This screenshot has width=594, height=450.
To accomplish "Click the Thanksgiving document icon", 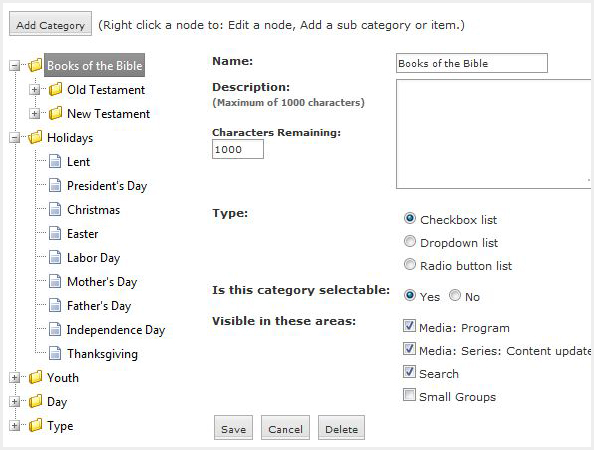I will pyautogui.click(x=55, y=353).
